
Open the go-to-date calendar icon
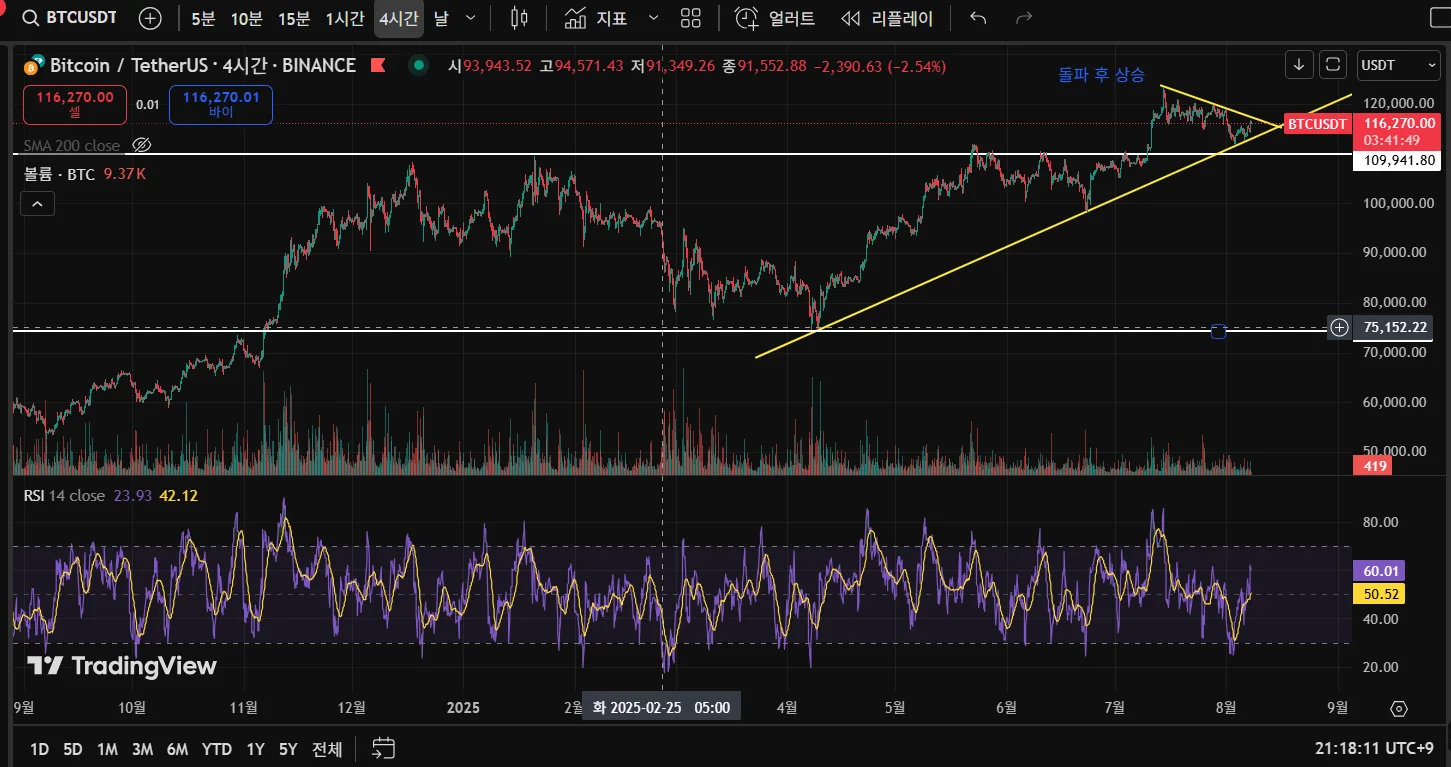(384, 748)
